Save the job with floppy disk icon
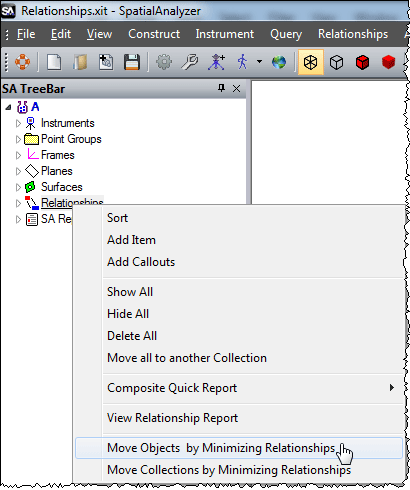The image size is (410, 490). 132,62
